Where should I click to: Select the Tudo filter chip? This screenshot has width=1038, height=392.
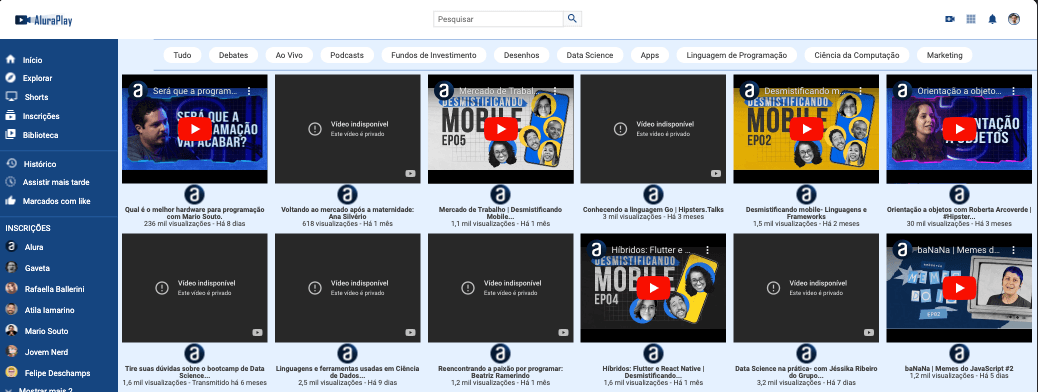coord(182,55)
